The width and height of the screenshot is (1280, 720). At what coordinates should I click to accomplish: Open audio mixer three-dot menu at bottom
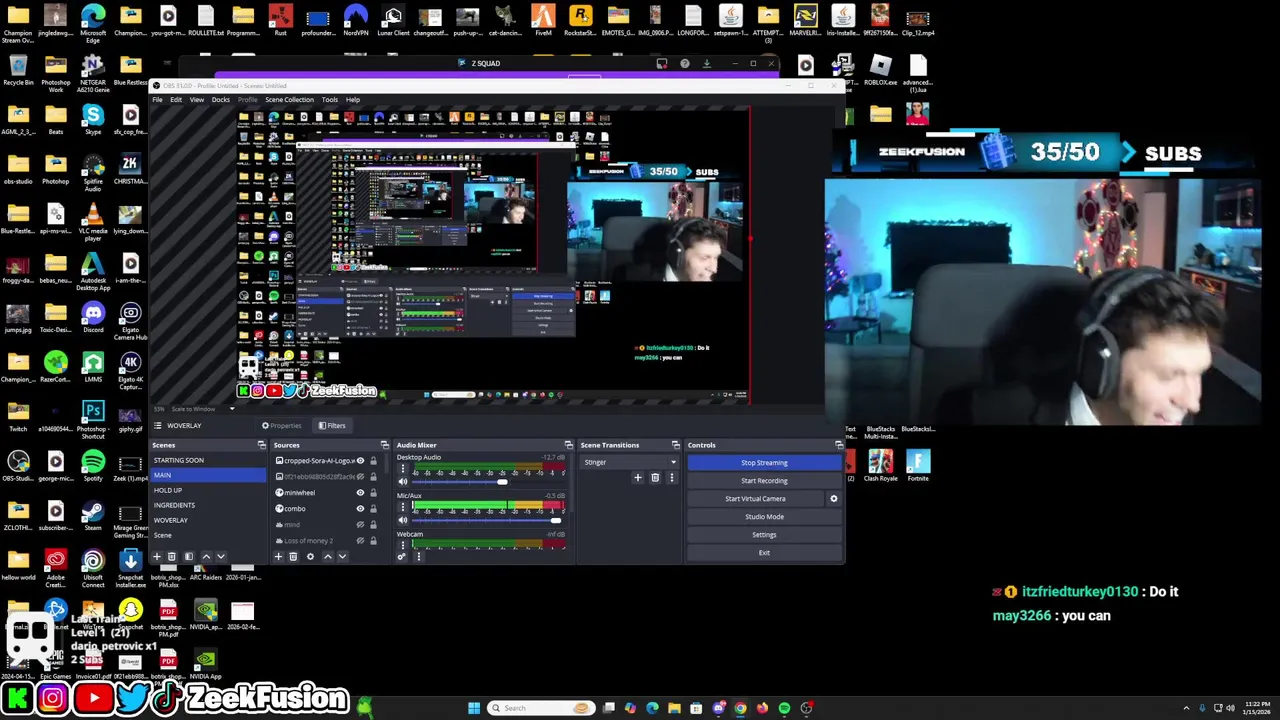click(418, 557)
